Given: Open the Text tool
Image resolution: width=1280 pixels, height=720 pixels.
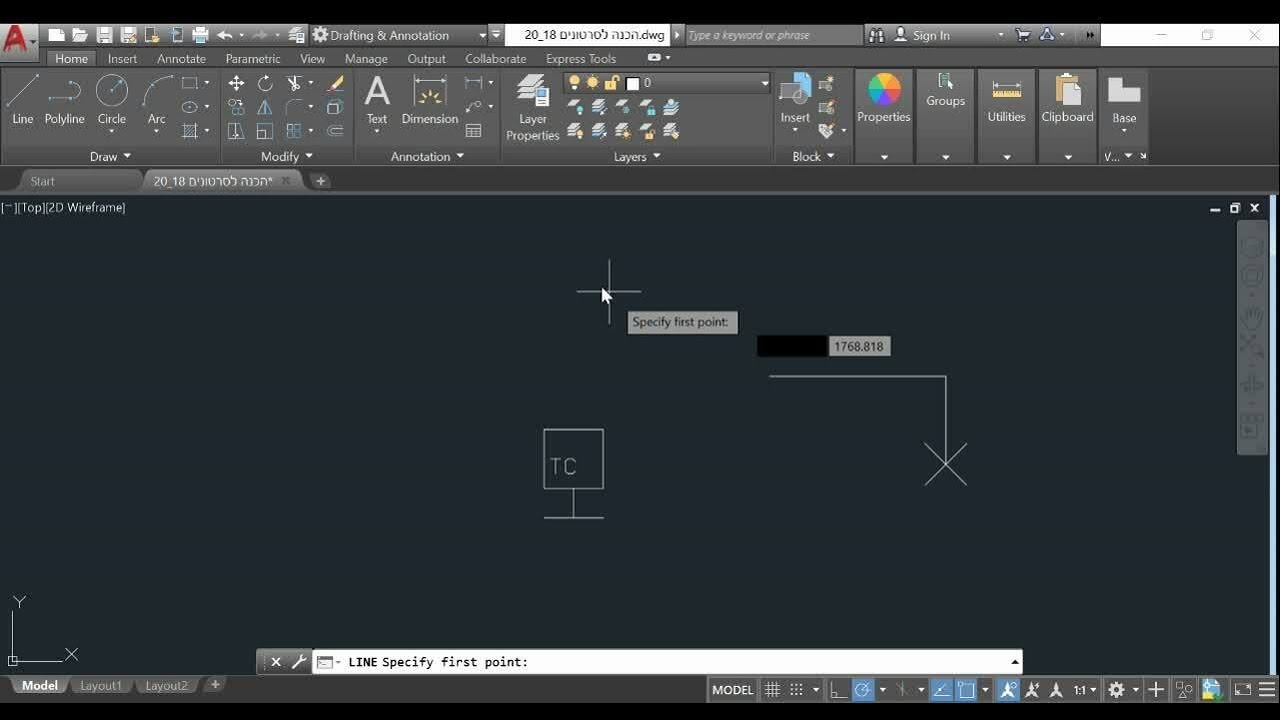Looking at the screenshot, I should coord(377,100).
